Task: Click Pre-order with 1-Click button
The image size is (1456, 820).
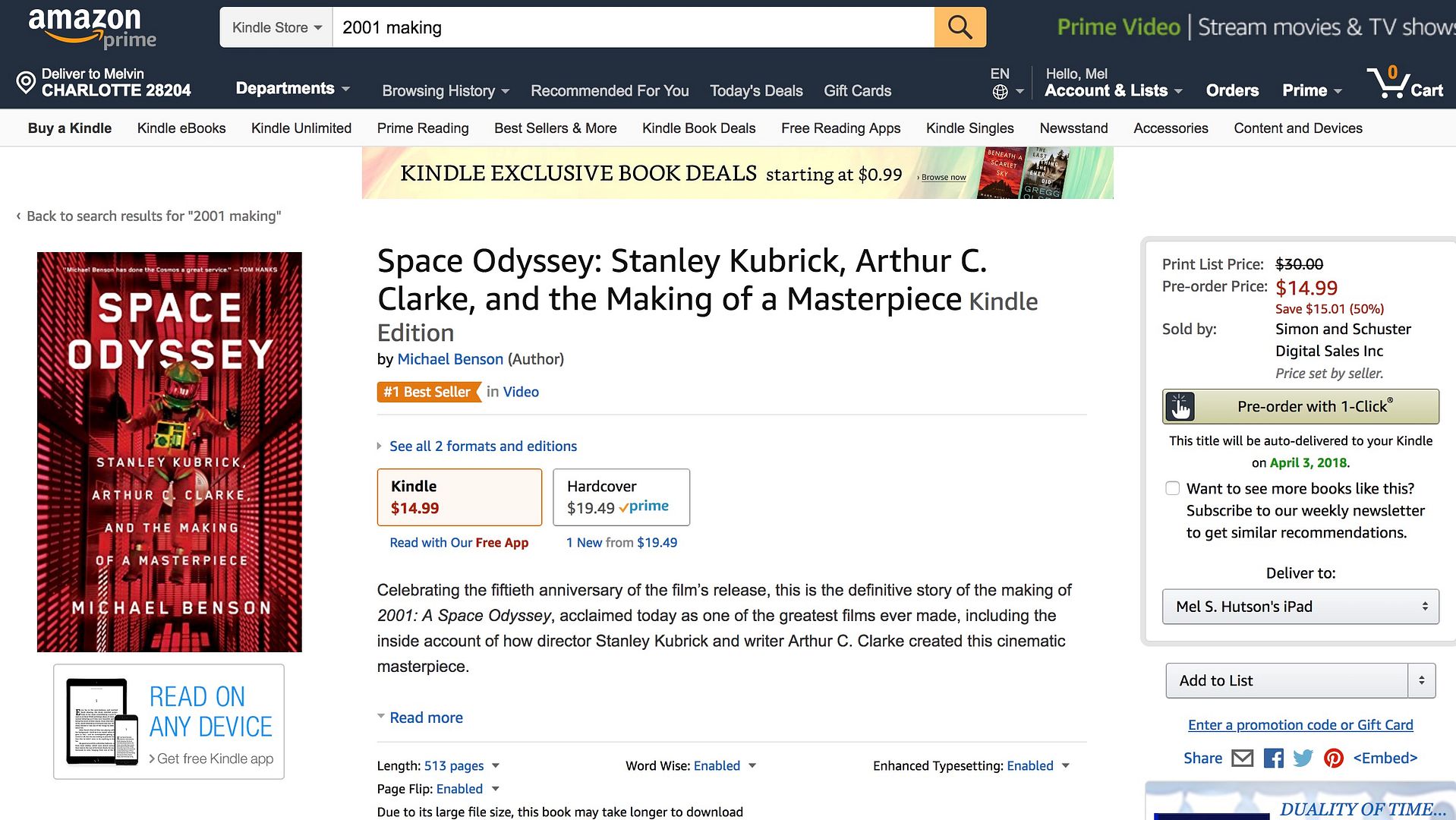Action: click(1300, 407)
